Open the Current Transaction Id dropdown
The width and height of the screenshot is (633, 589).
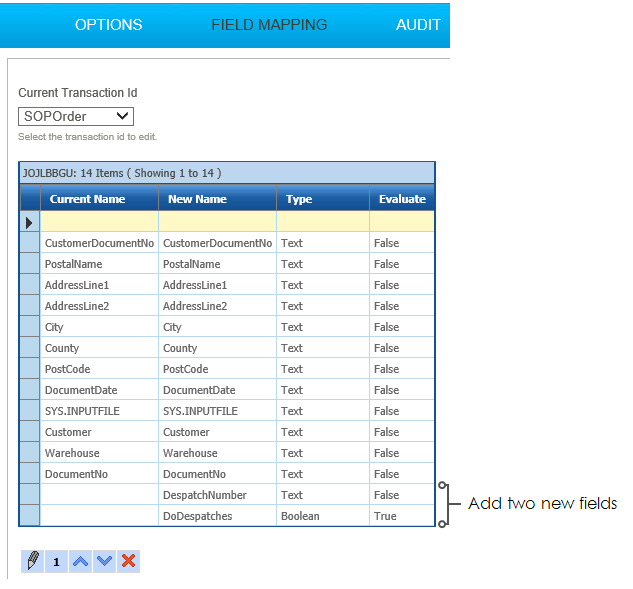pos(76,117)
